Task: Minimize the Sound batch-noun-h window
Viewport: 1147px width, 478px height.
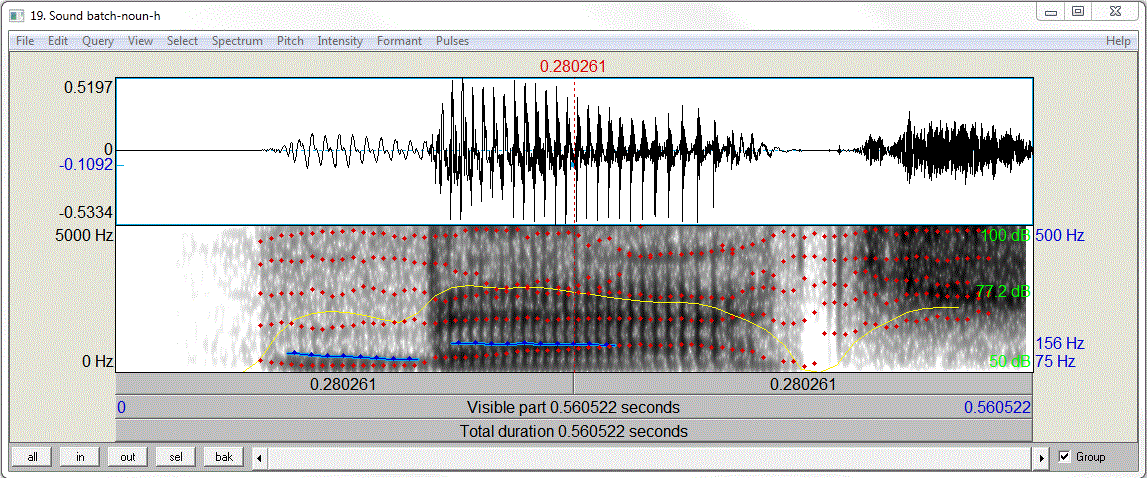Action: pyautogui.click(x=1053, y=12)
